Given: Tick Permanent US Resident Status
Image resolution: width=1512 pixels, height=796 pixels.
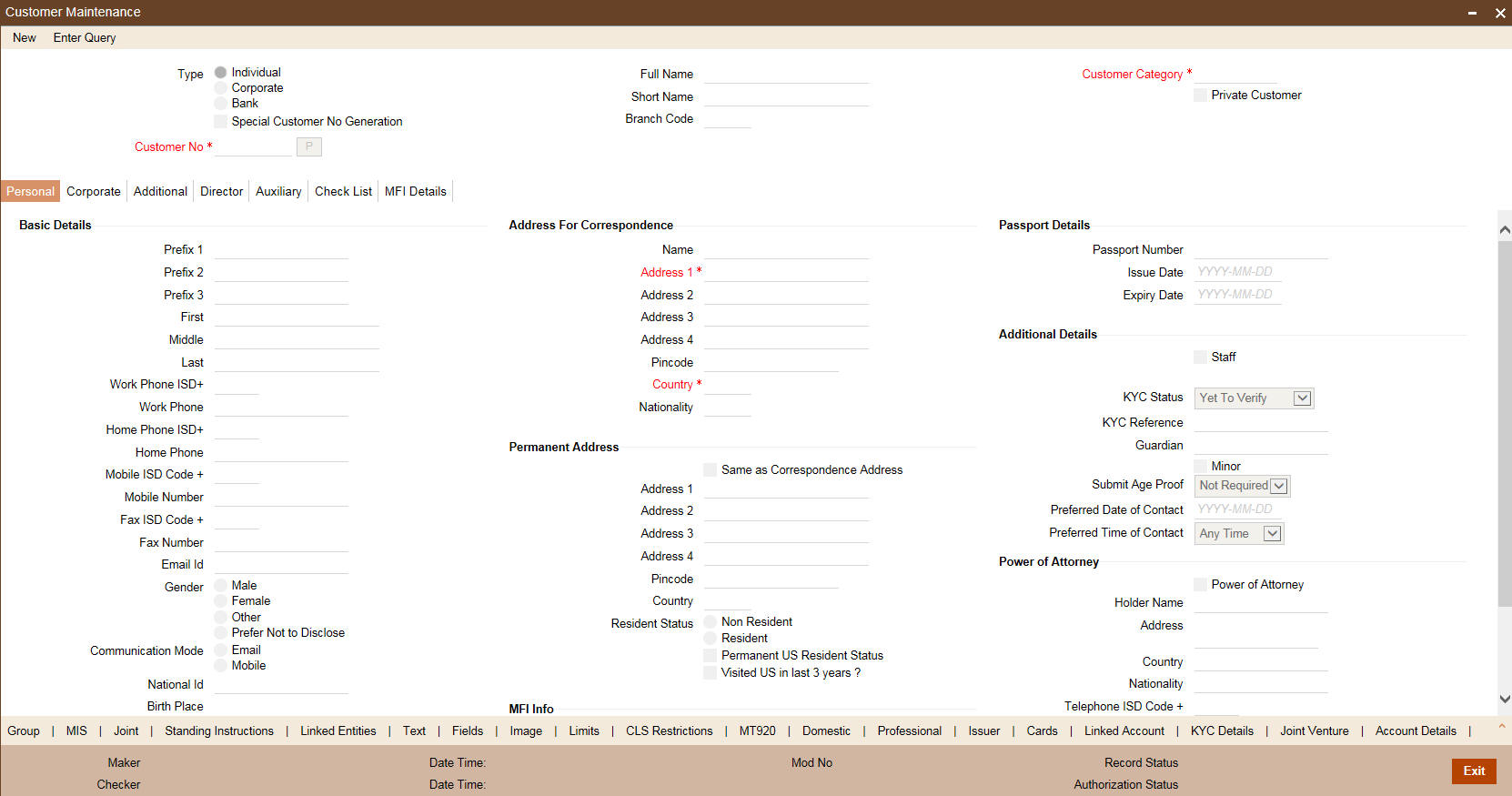Looking at the screenshot, I should (710, 655).
